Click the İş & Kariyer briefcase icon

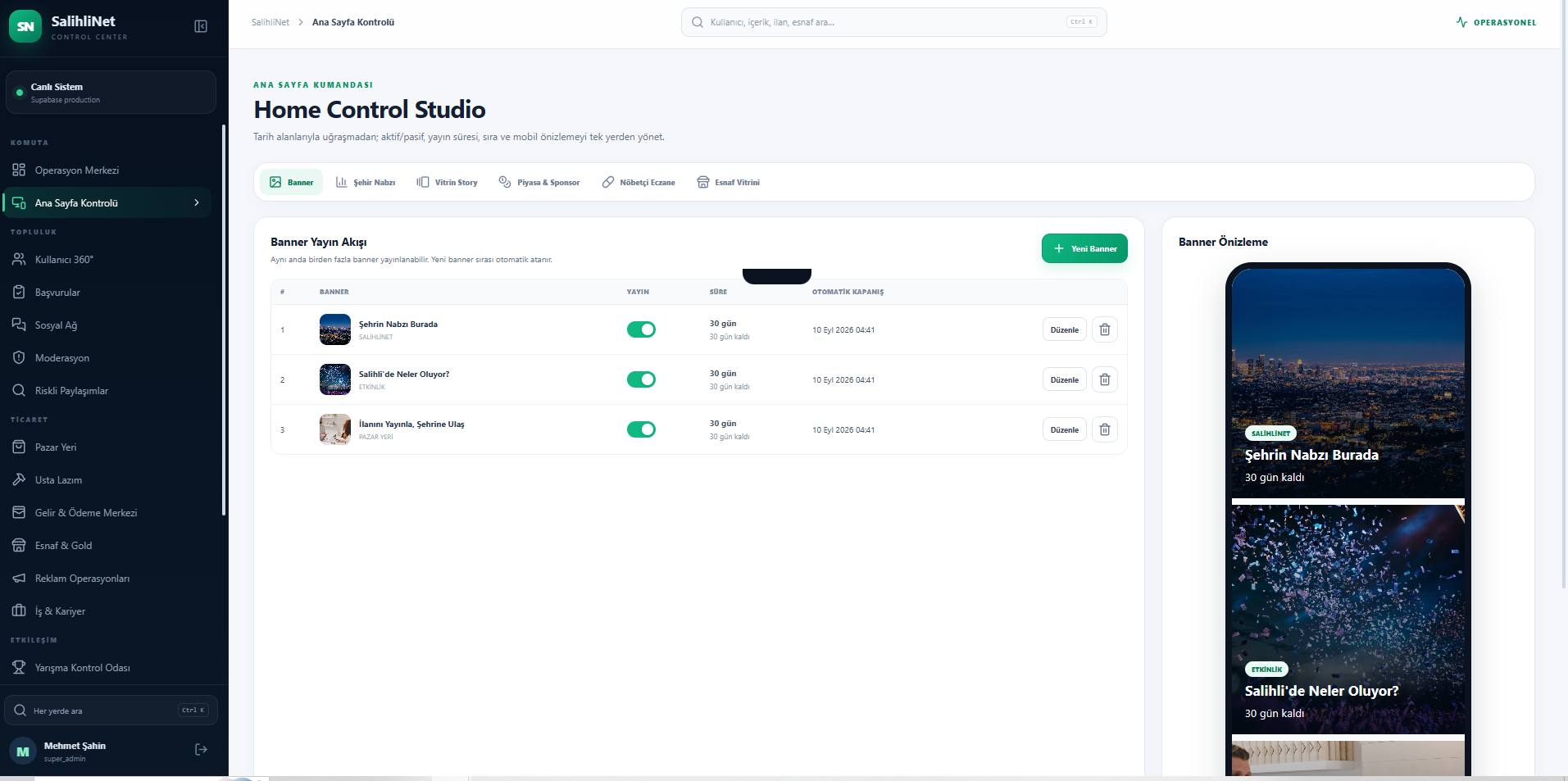pos(19,611)
